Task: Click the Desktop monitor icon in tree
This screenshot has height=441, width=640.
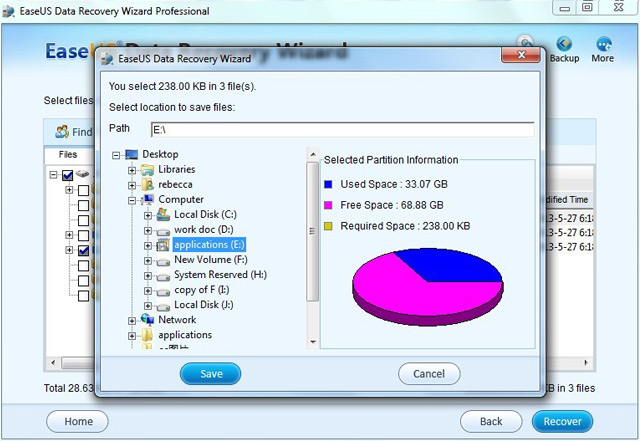Action: 131,154
